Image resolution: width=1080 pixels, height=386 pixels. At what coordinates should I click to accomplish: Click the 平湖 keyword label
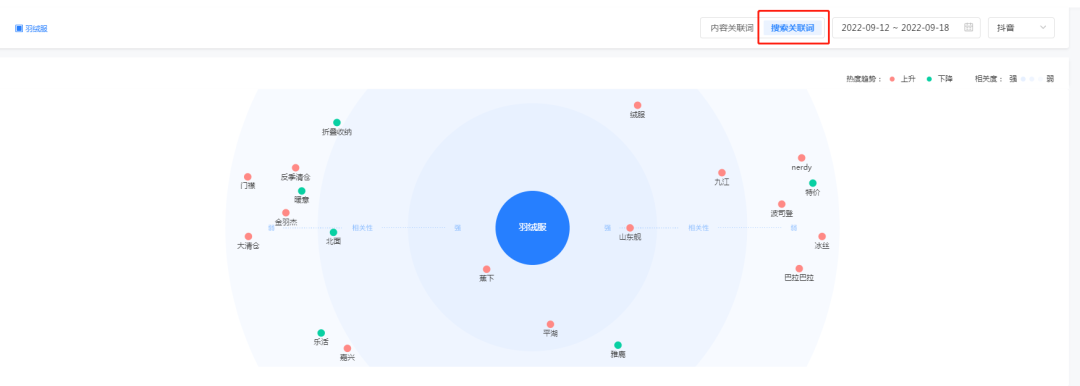pyautogui.click(x=550, y=334)
